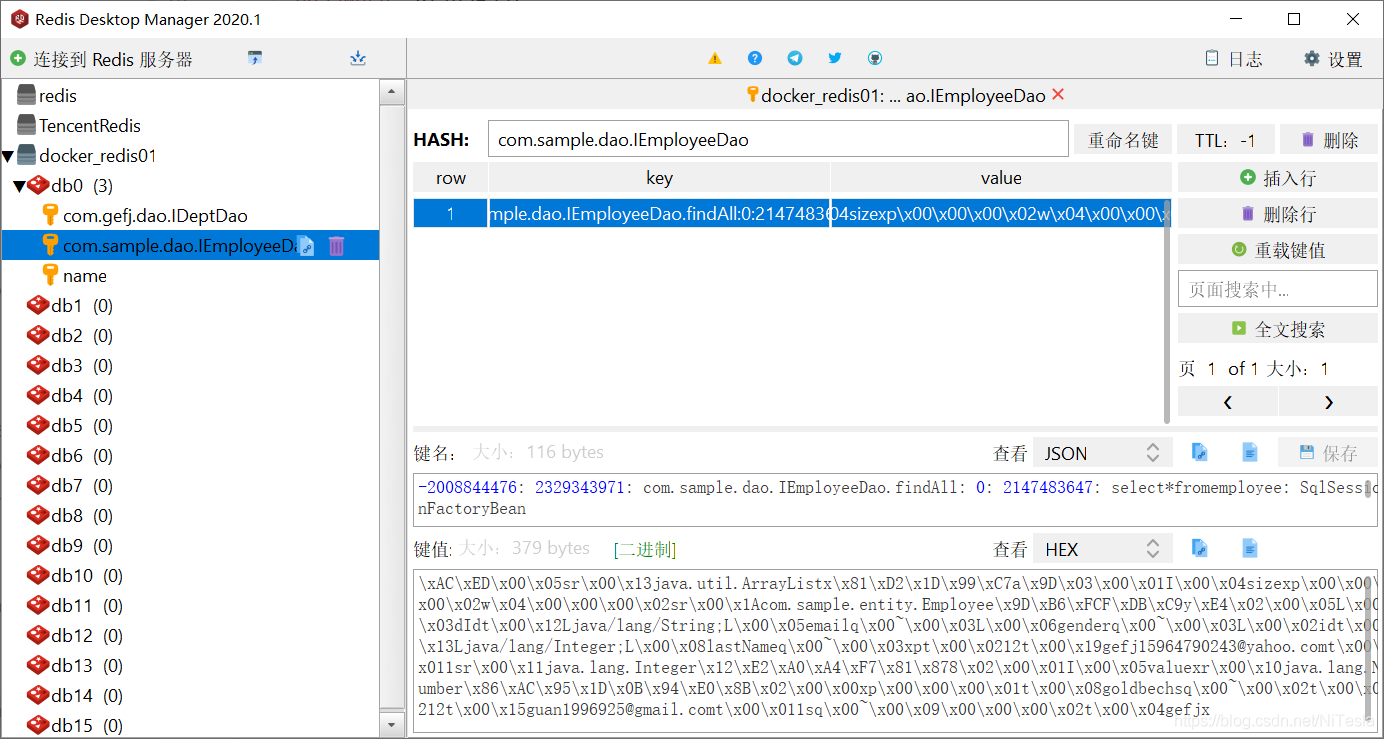This screenshot has width=1384, height=739.
Task: Open the Telegram icon link
Action: coord(795,59)
